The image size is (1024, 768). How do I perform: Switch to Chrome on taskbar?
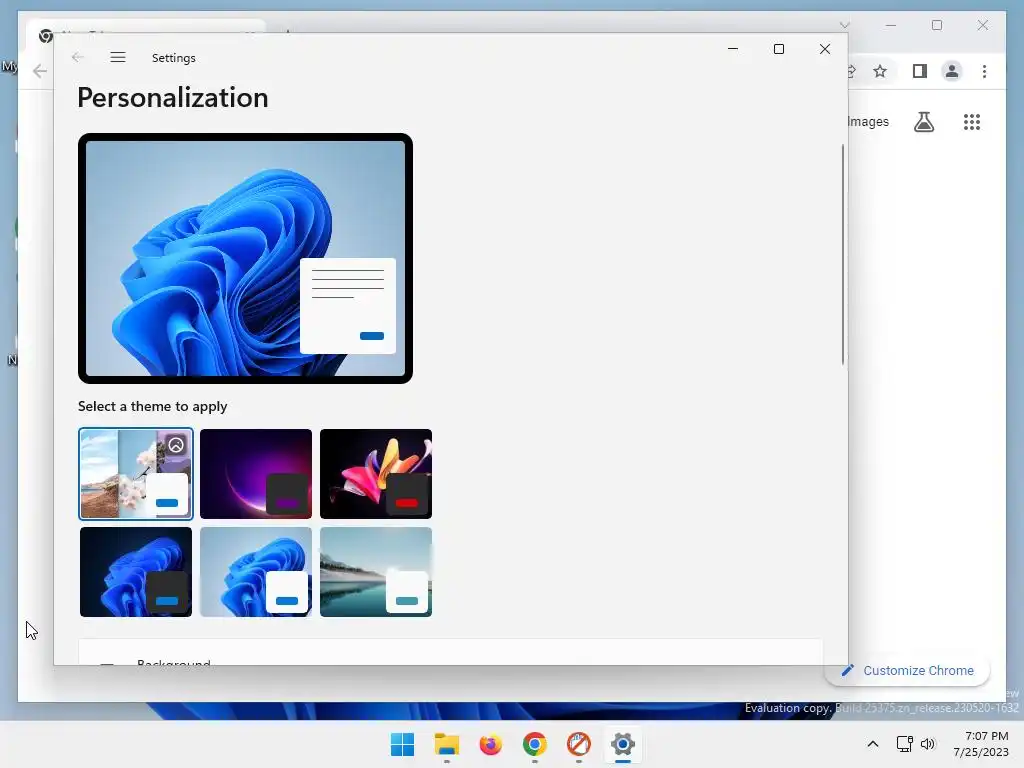[x=535, y=744]
